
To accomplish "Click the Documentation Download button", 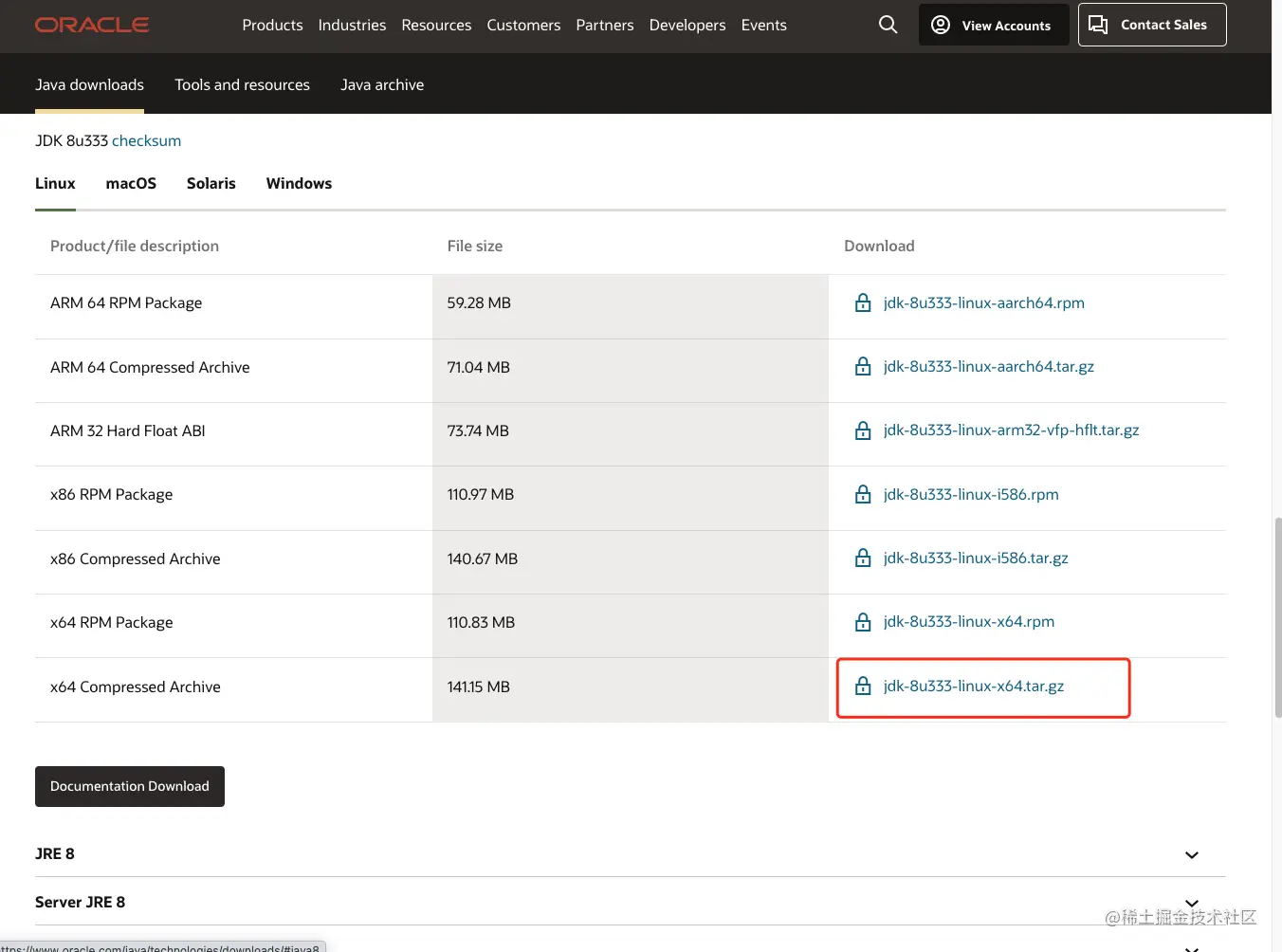I will (x=130, y=786).
